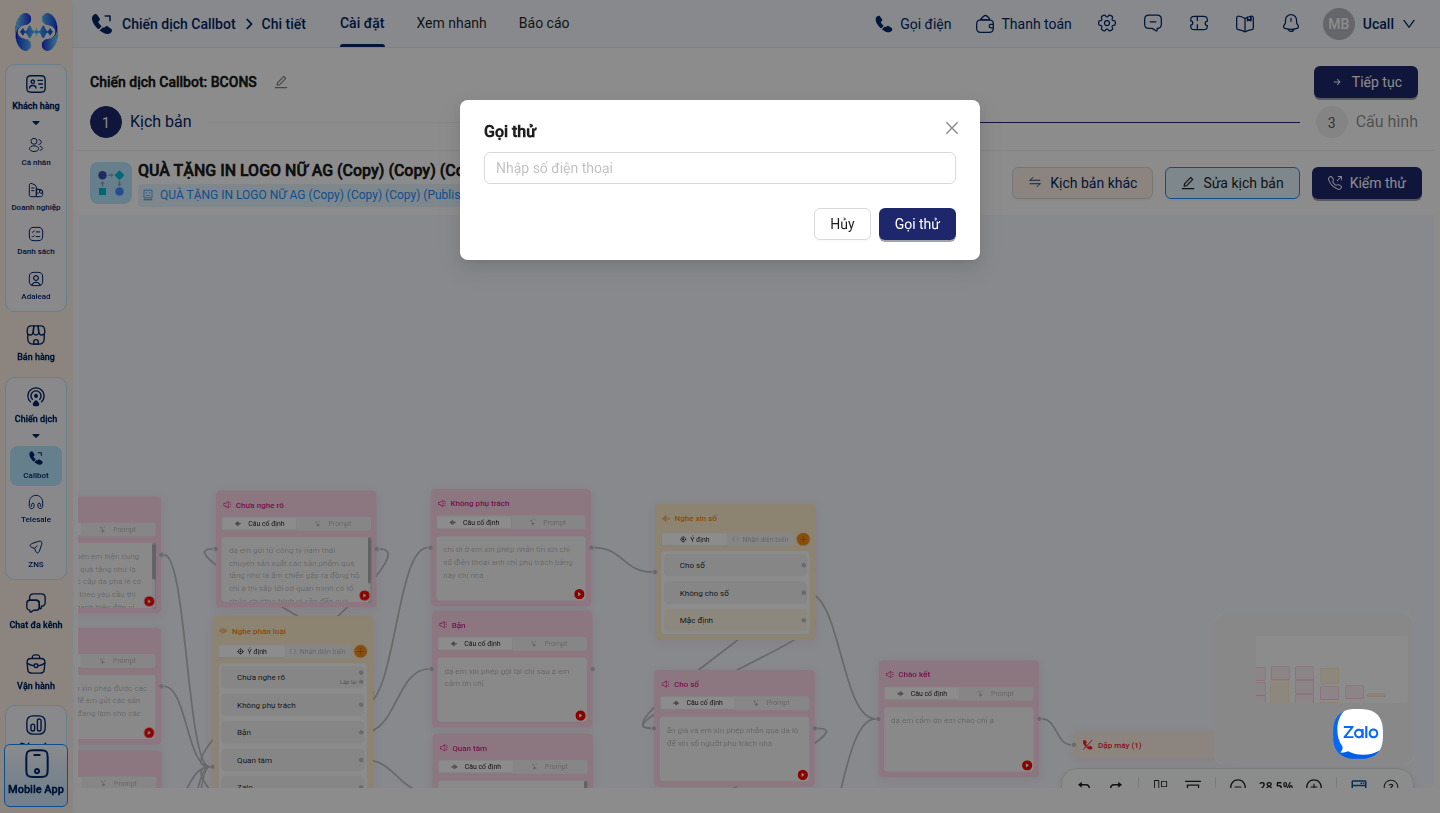Click Chi tiết breadcrumb
Screen dimensions: 1440x813
point(284,23)
